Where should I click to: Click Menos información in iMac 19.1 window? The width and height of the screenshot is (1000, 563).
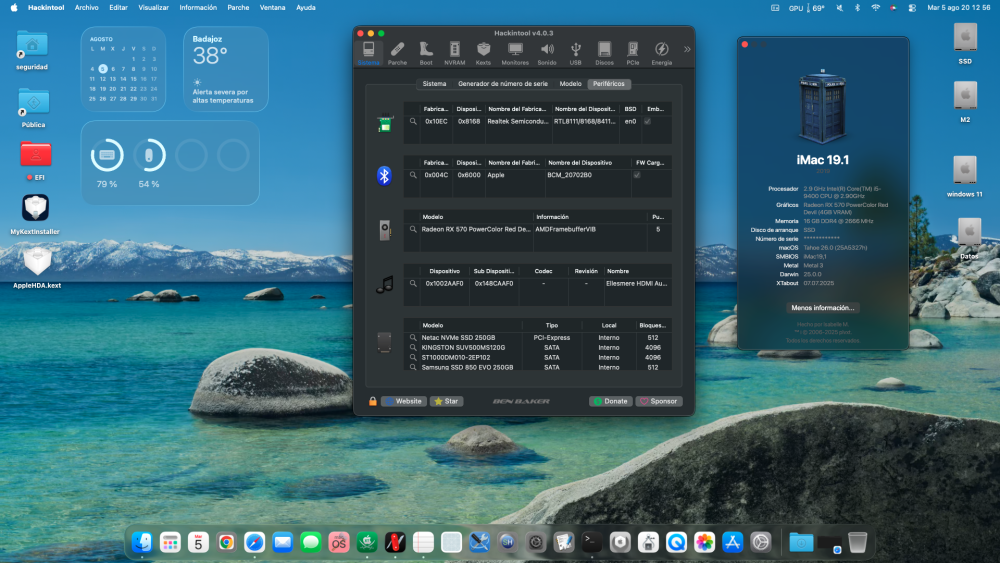pyautogui.click(x=822, y=307)
